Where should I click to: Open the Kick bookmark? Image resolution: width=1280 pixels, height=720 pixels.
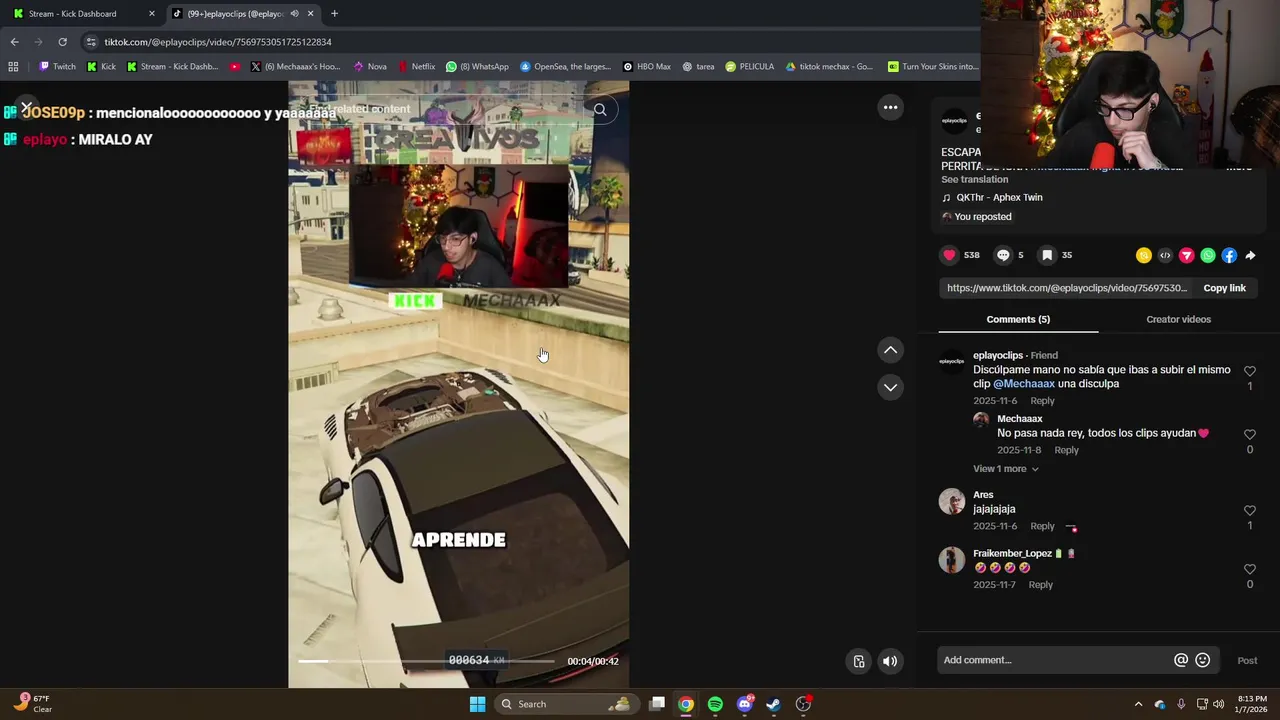(x=101, y=67)
